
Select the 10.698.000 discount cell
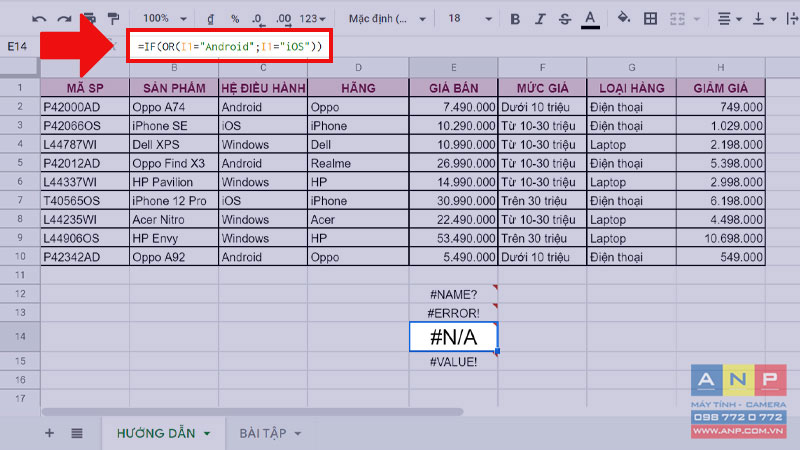[720, 238]
